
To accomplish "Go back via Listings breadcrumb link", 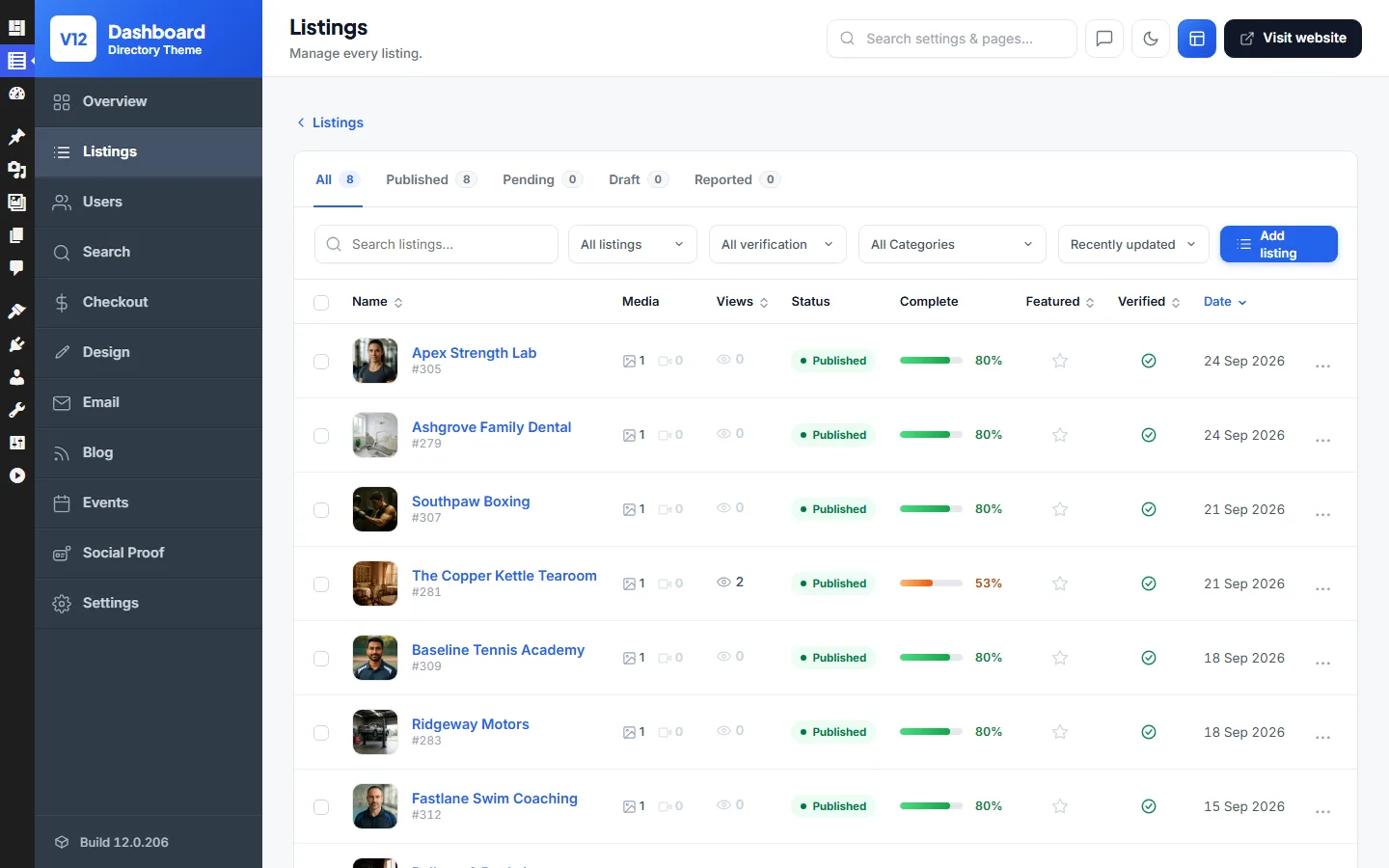I will point(330,122).
